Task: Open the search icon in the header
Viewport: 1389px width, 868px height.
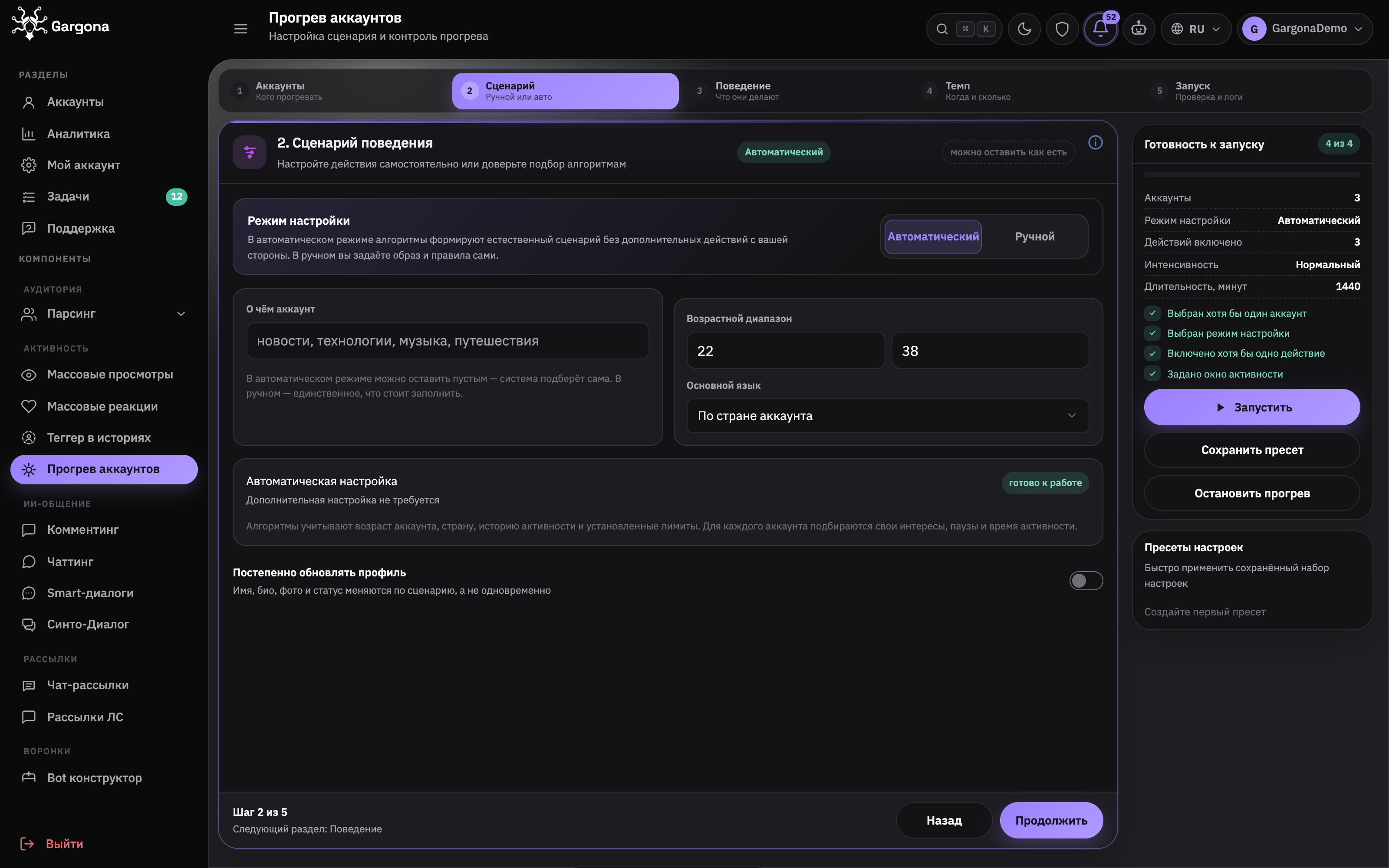Action: [x=941, y=29]
